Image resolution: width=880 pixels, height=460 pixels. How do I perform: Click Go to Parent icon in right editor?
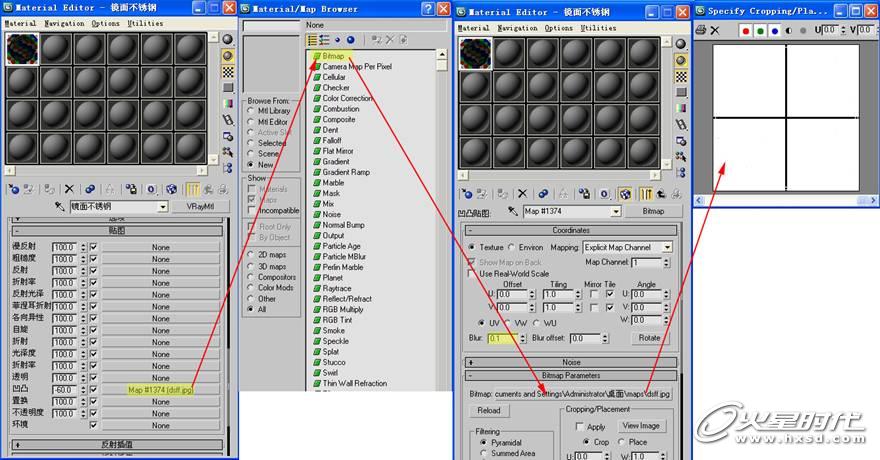661,194
